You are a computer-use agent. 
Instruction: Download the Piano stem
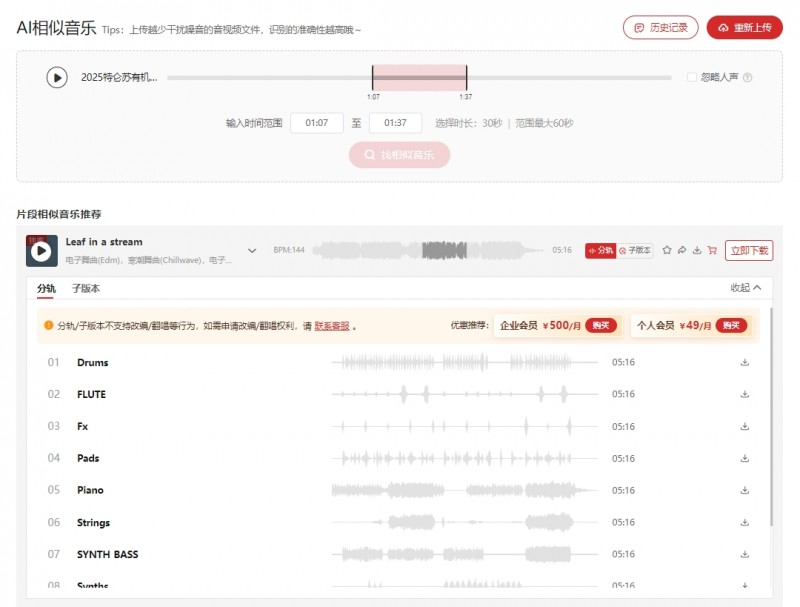point(745,490)
